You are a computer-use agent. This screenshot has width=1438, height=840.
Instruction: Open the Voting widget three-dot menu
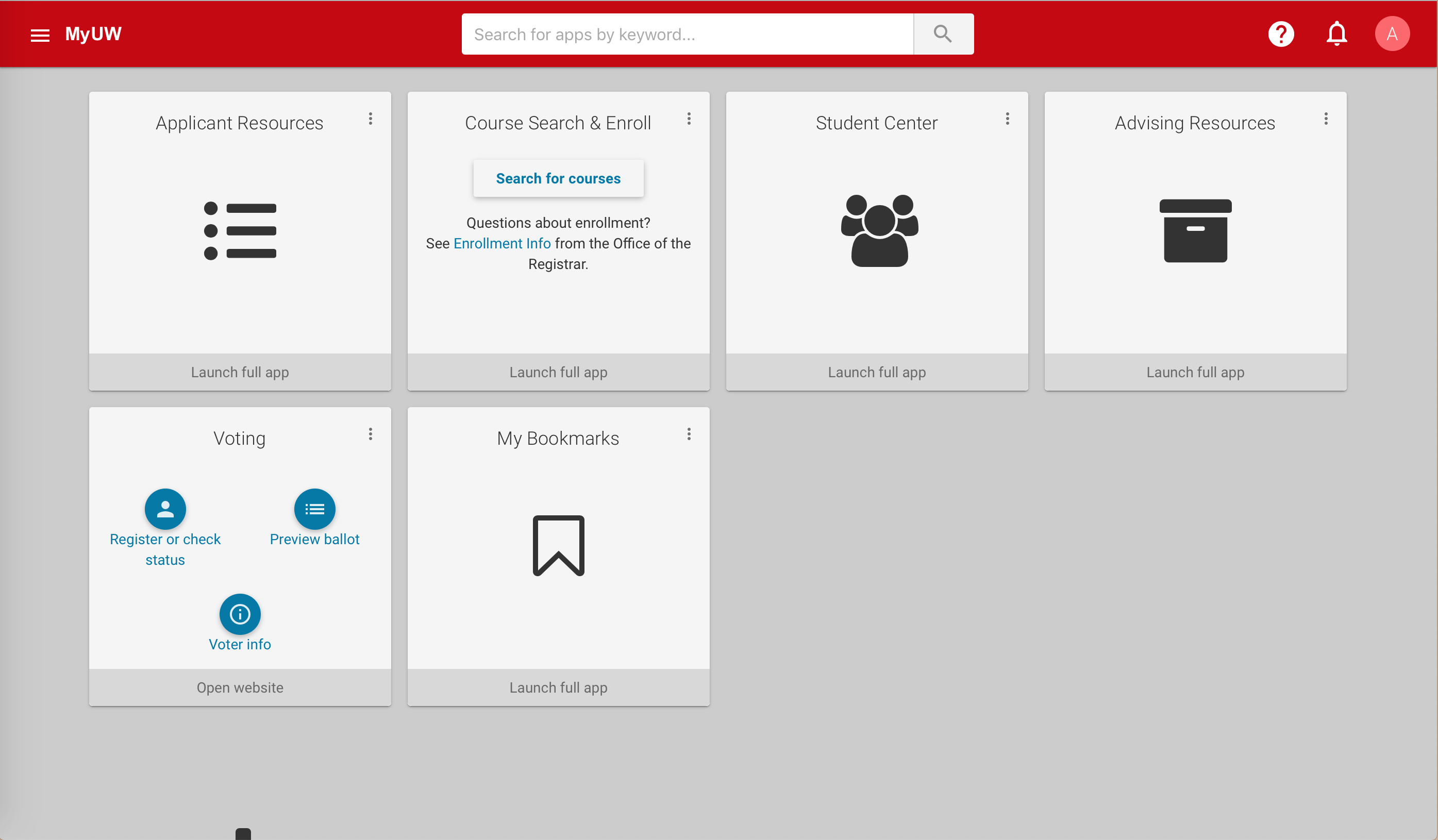click(371, 434)
